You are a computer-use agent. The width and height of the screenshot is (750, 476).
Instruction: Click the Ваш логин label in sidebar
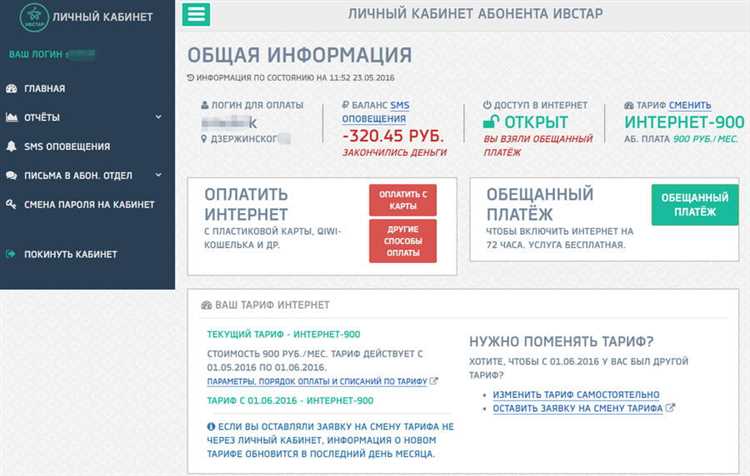35,55
